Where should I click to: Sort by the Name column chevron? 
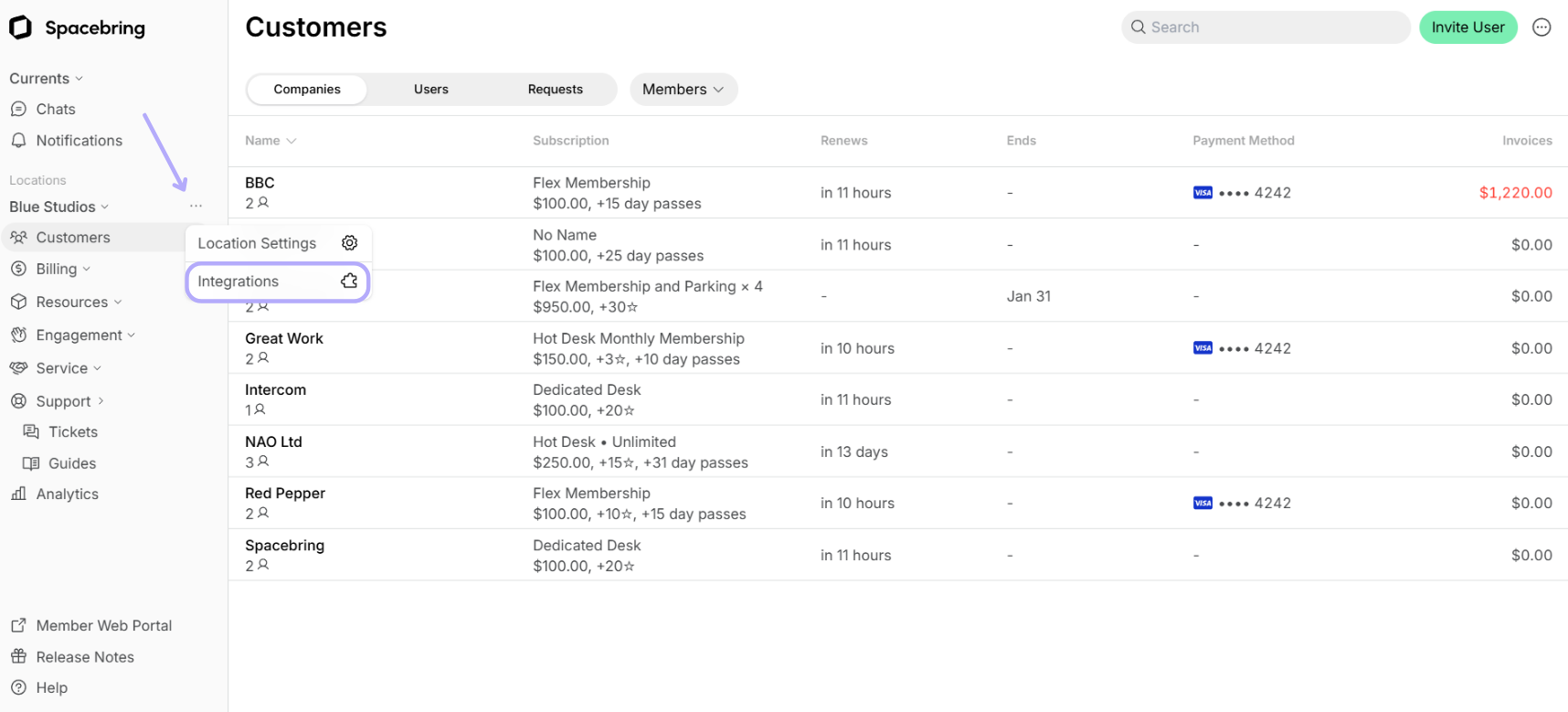click(x=291, y=141)
